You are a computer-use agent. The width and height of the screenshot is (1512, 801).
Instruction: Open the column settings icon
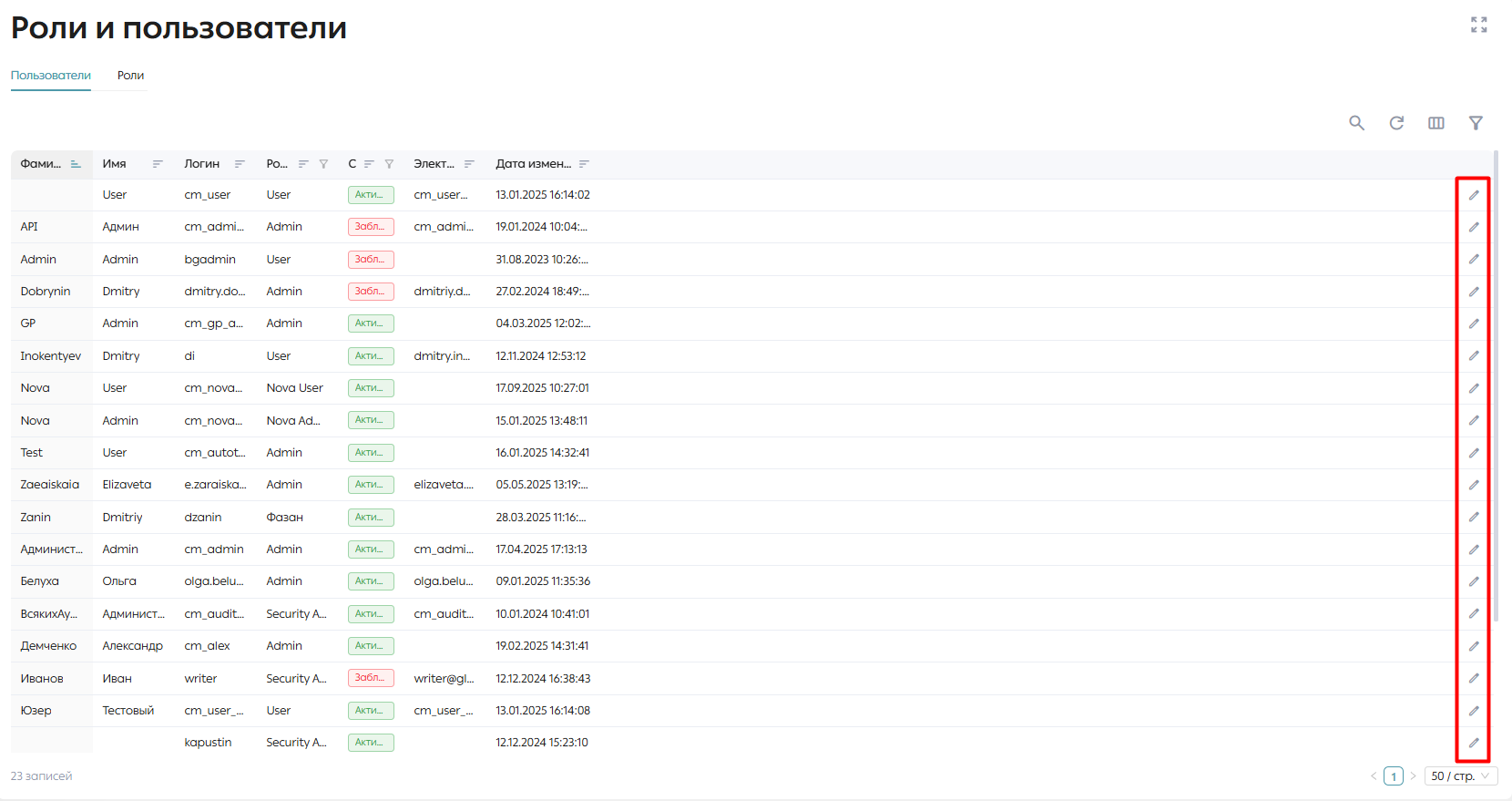point(1436,123)
